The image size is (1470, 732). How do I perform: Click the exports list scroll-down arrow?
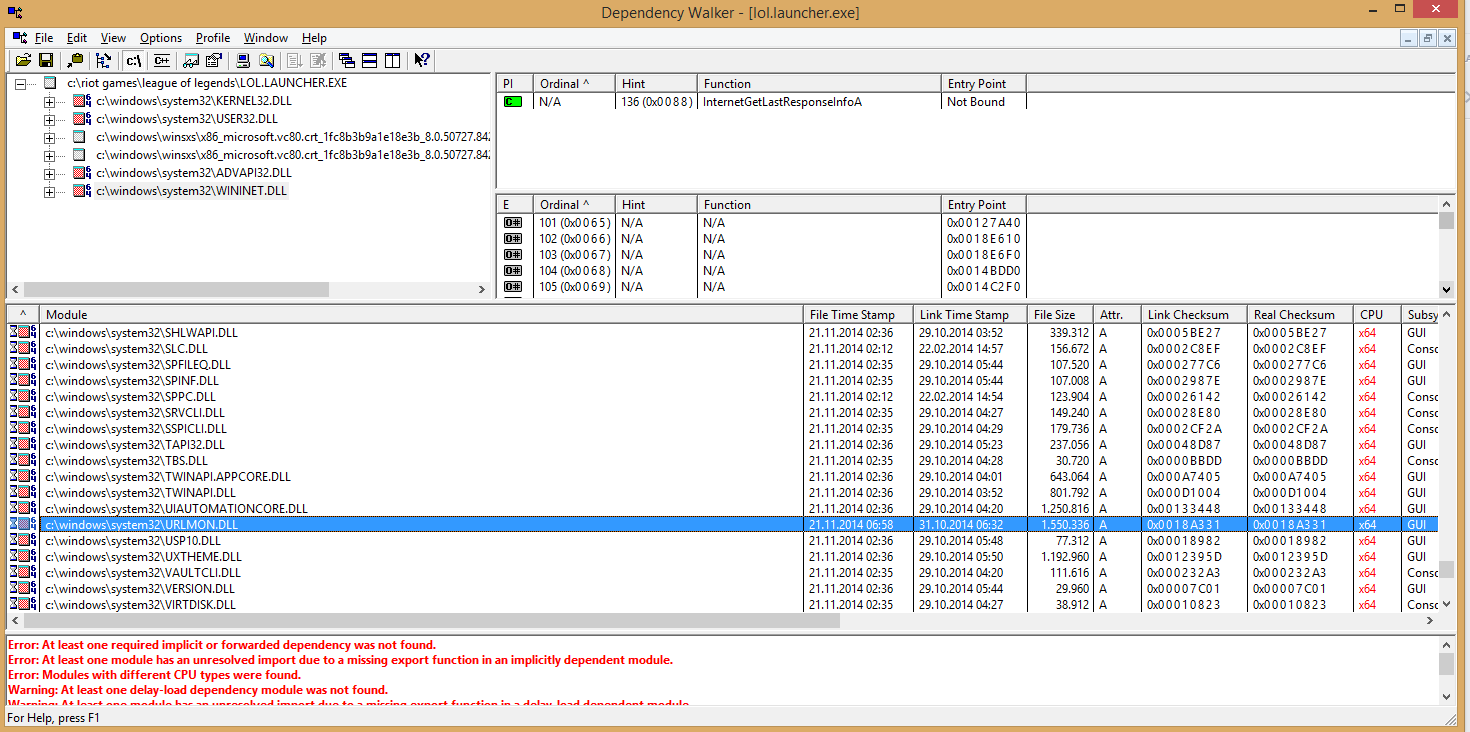[1446, 289]
